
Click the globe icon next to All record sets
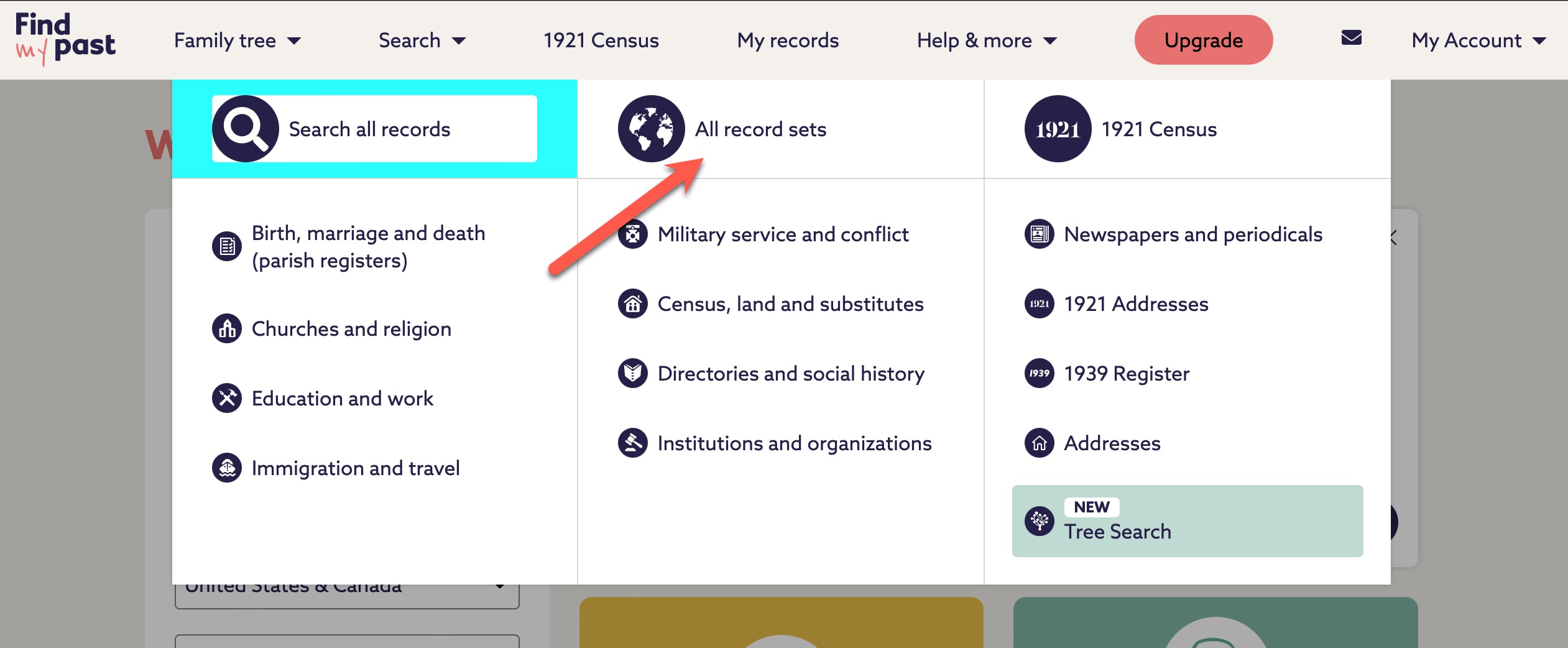[651, 129]
